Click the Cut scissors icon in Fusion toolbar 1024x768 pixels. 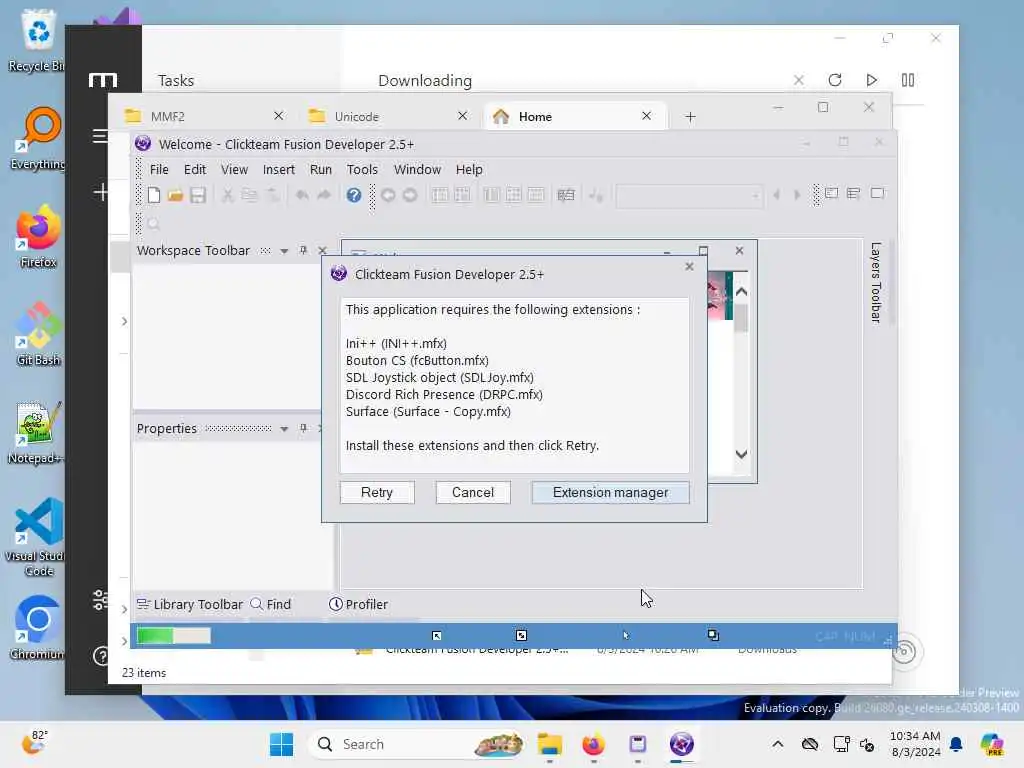tap(227, 195)
